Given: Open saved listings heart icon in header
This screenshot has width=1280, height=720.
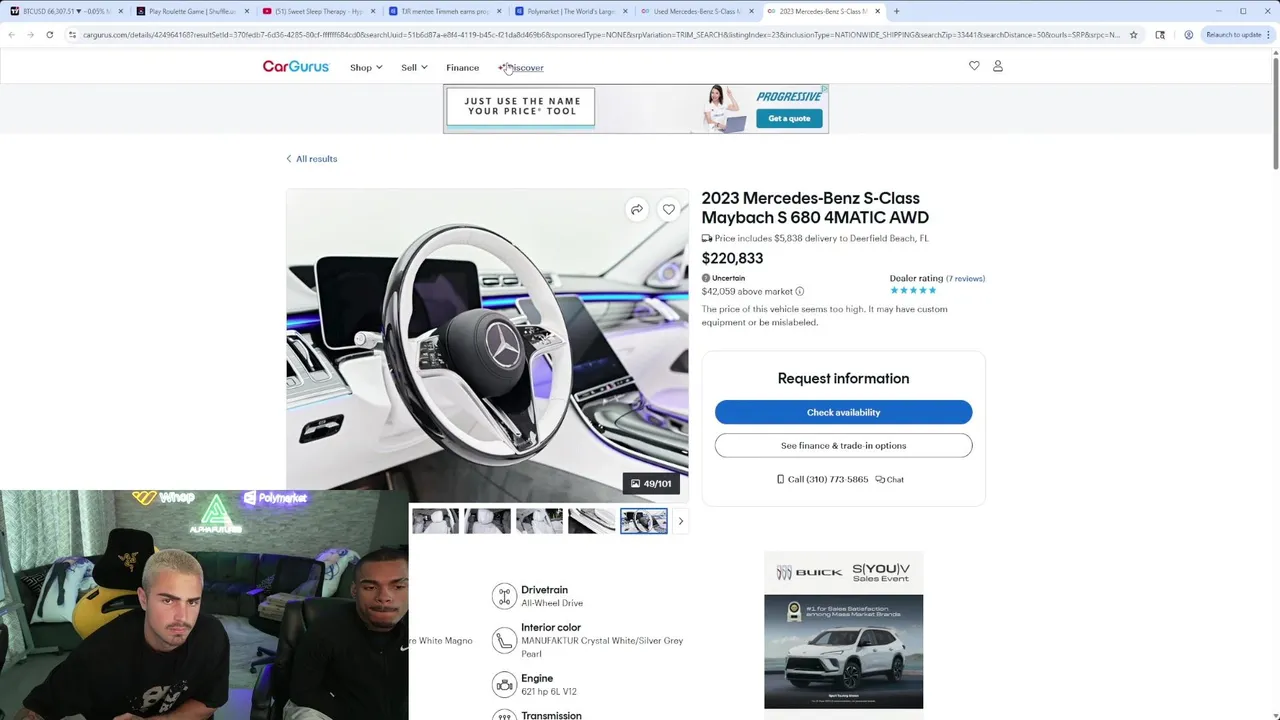Looking at the screenshot, I should point(974,66).
